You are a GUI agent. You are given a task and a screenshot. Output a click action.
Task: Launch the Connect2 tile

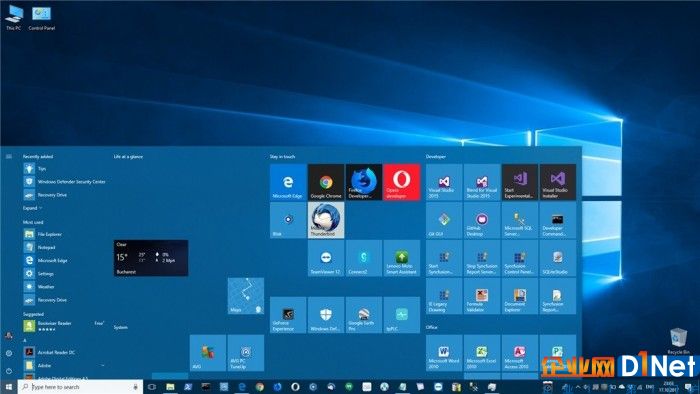click(x=364, y=258)
